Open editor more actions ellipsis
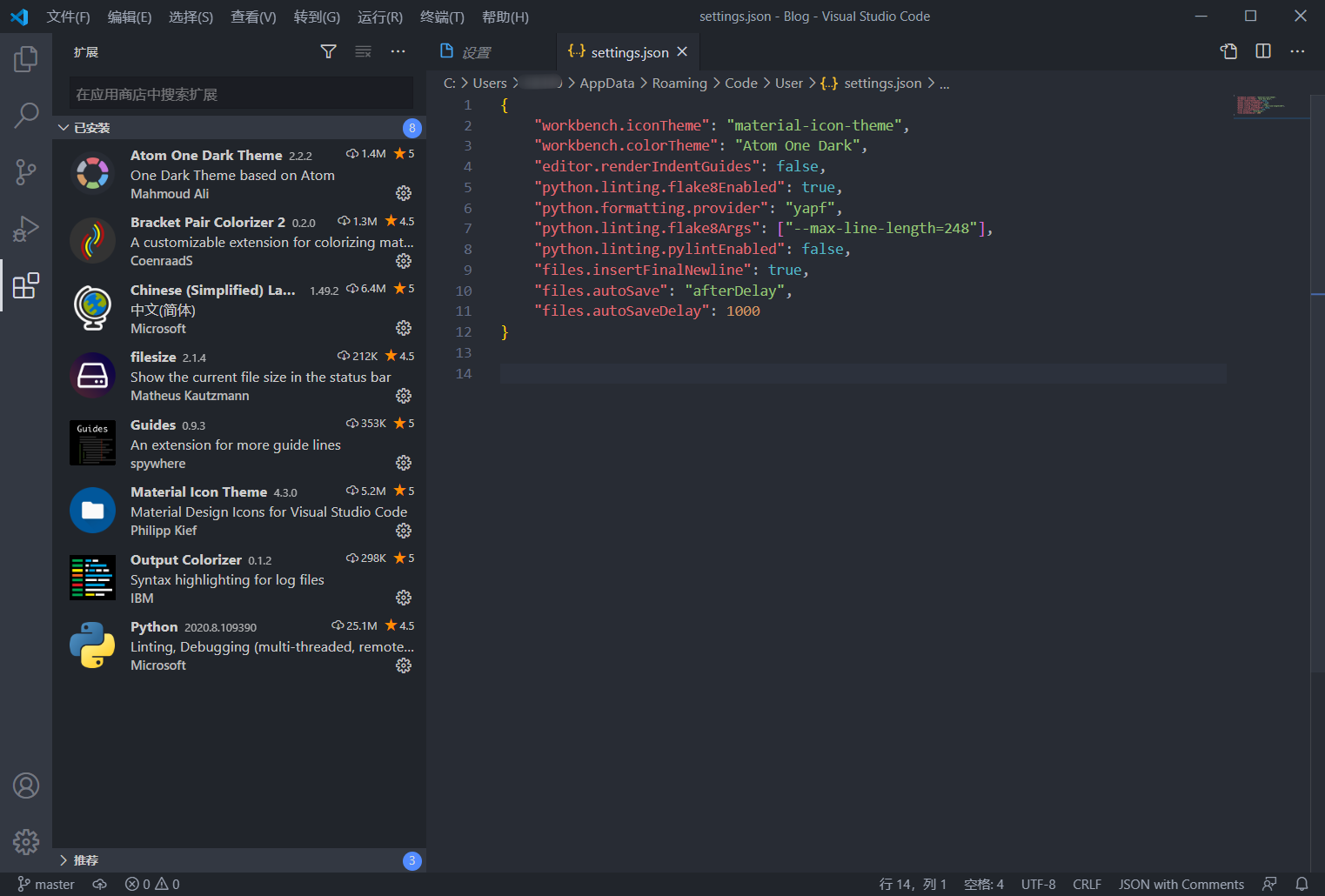Image resolution: width=1325 pixels, height=896 pixels. tap(1297, 51)
